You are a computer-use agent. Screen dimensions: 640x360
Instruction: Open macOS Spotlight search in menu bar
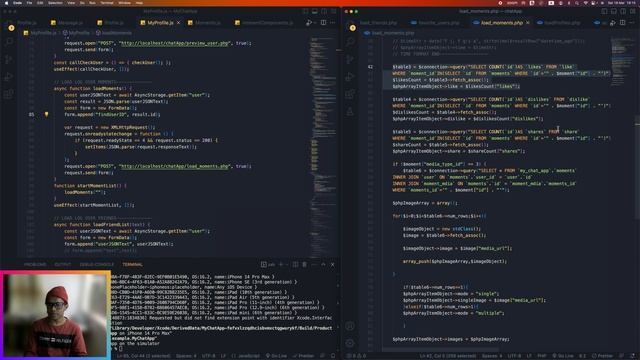click(x=577, y=3)
